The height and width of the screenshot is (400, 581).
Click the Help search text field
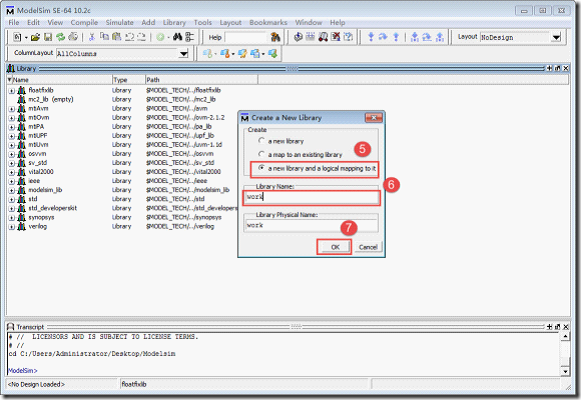pos(246,37)
